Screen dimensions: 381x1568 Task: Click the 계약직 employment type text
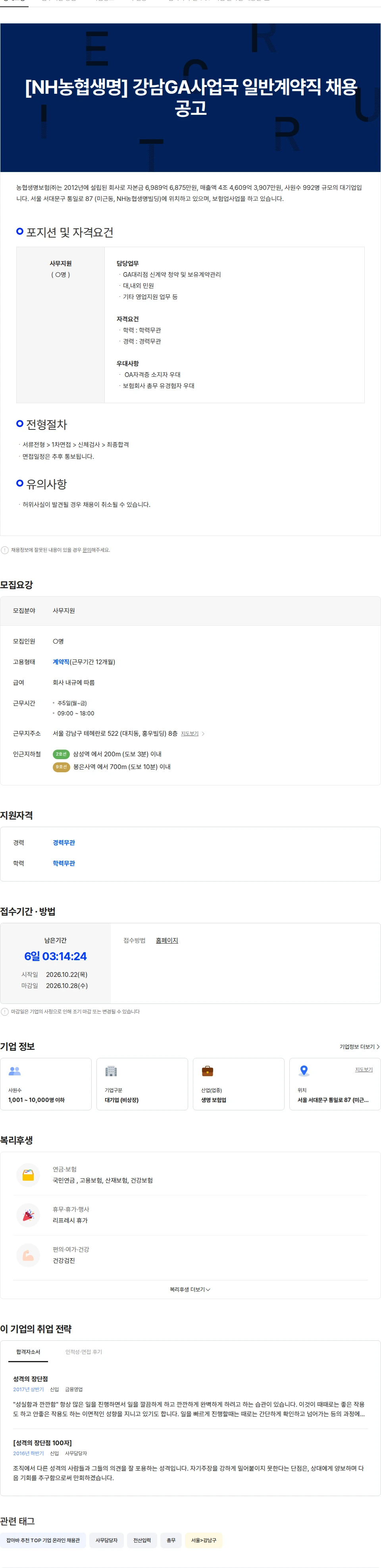click(61, 662)
